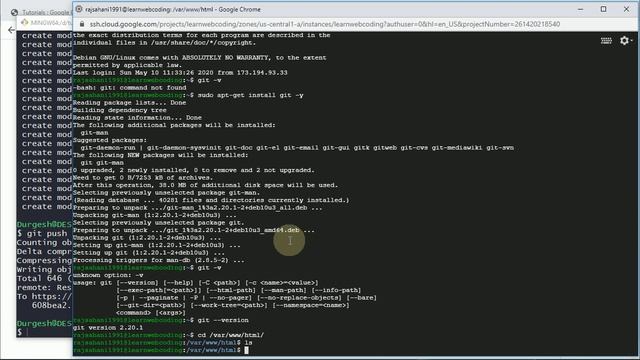Click the Chrome SSH window title icon
640x360 pixels.
[x=79, y=9]
